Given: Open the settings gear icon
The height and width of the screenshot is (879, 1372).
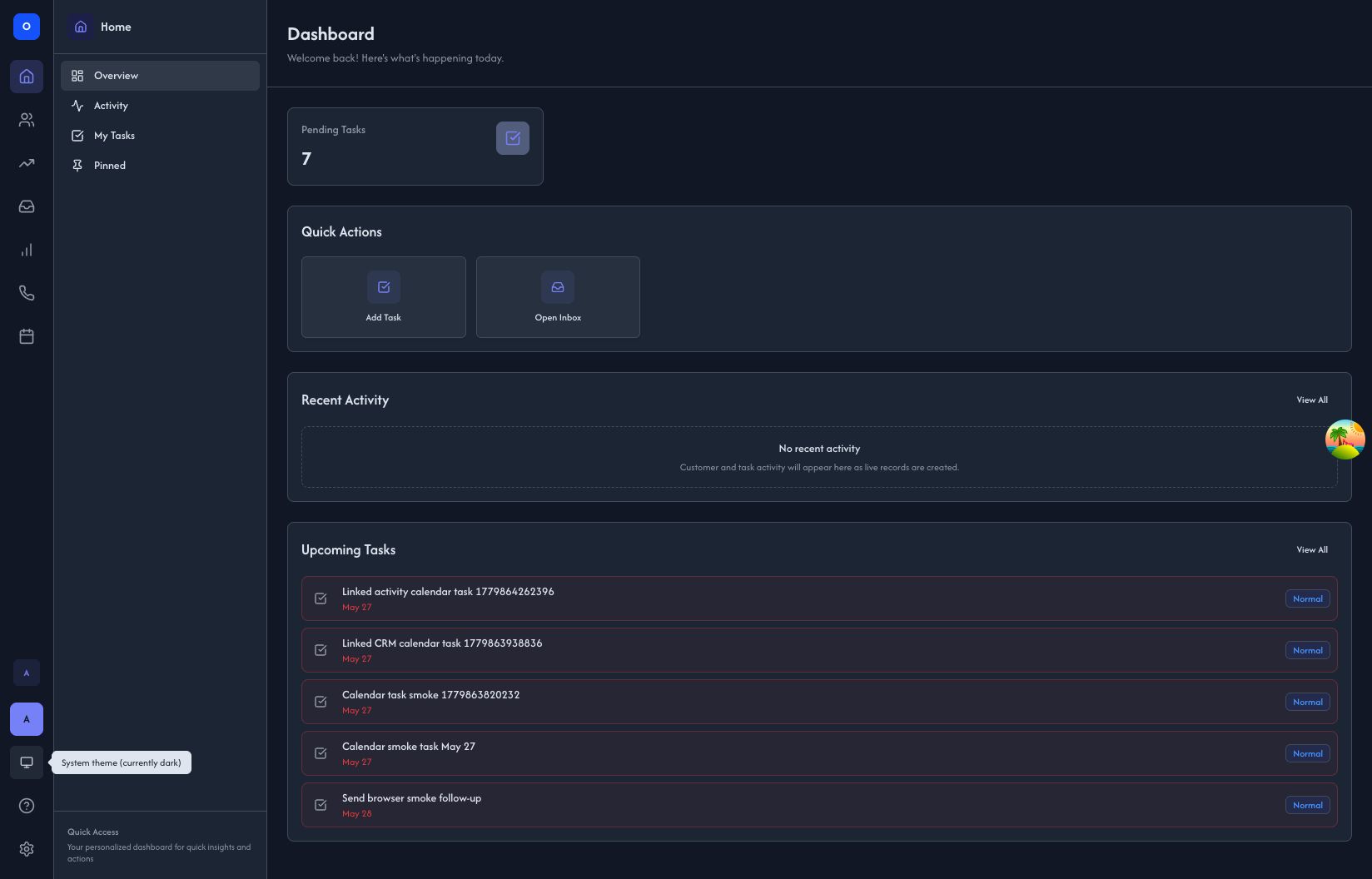Looking at the screenshot, I should click(27, 849).
